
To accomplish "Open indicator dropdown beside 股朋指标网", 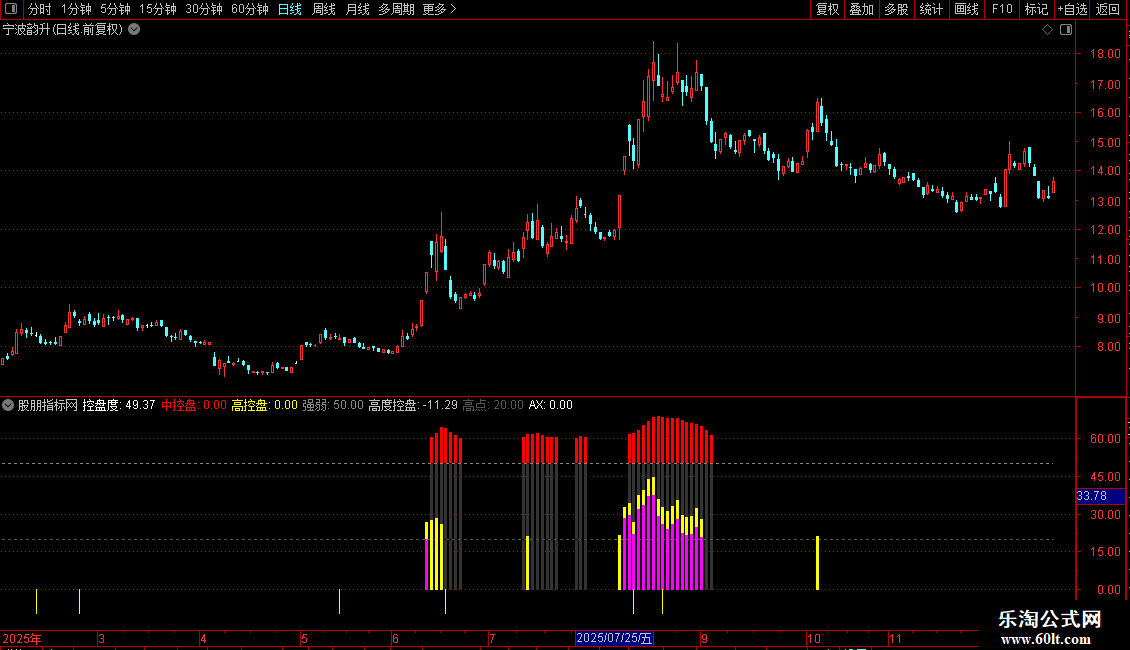I will pyautogui.click(x=8, y=405).
